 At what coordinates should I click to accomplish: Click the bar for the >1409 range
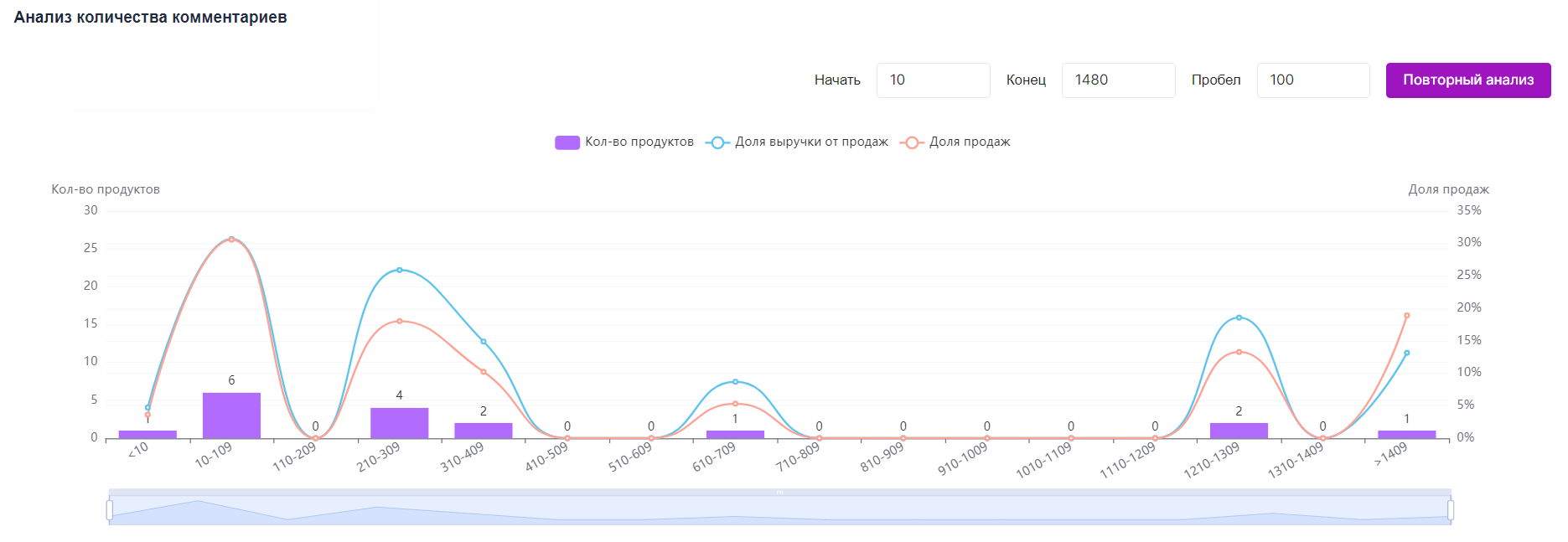1406,434
